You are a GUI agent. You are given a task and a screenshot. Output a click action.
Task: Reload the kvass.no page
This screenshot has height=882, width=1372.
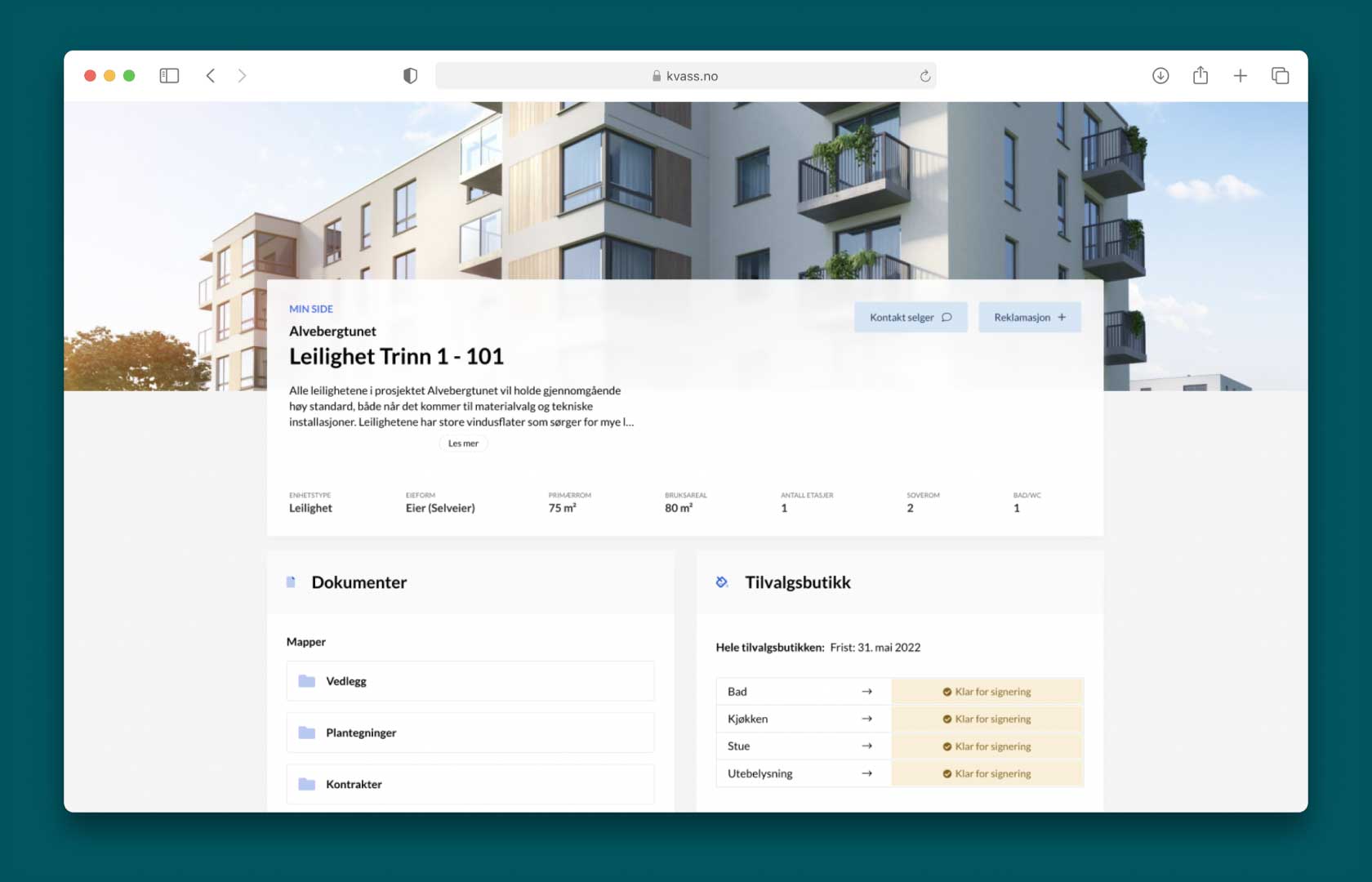click(924, 76)
